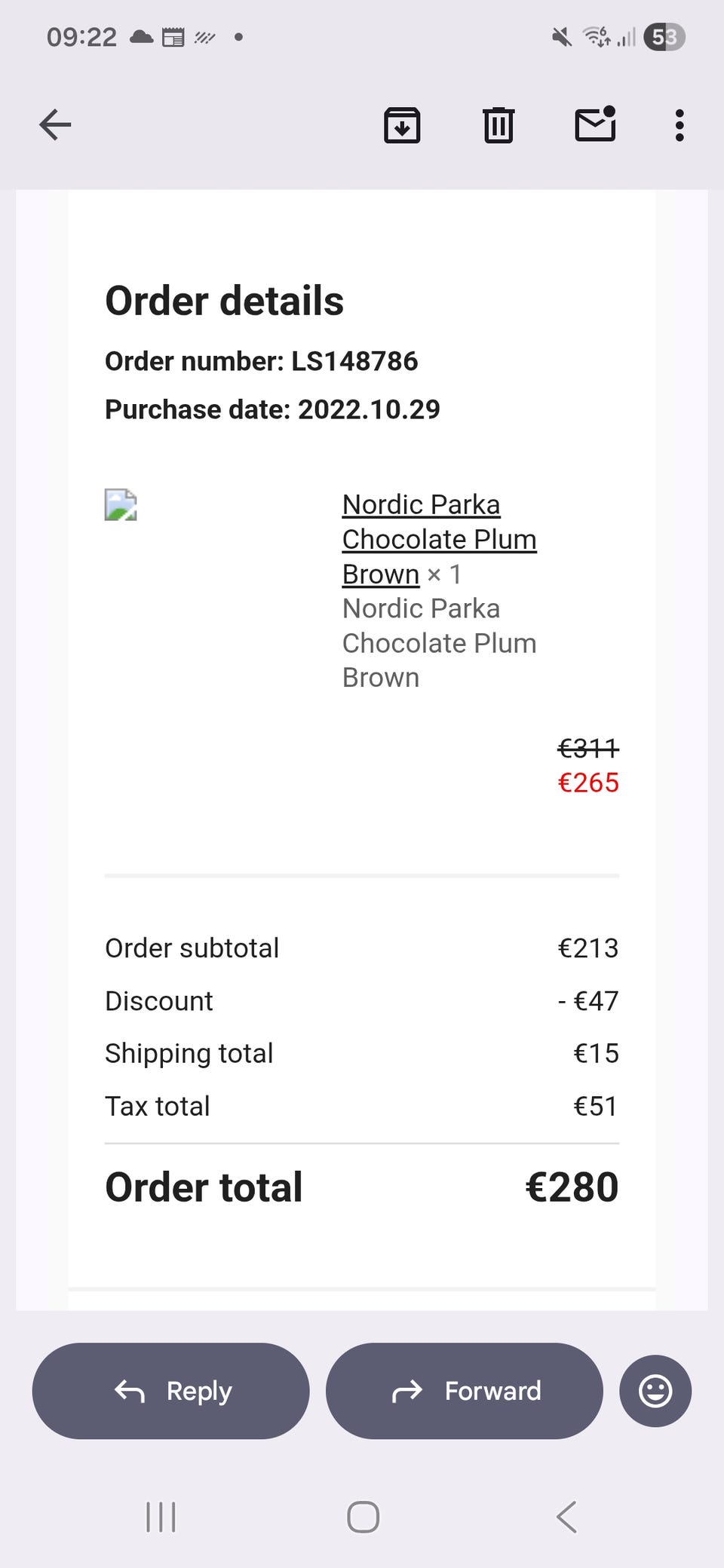Open the Nordic Parka Chocolate Plum Brown link
This screenshot has width=724, height=1568.
(x=439, y=539)
